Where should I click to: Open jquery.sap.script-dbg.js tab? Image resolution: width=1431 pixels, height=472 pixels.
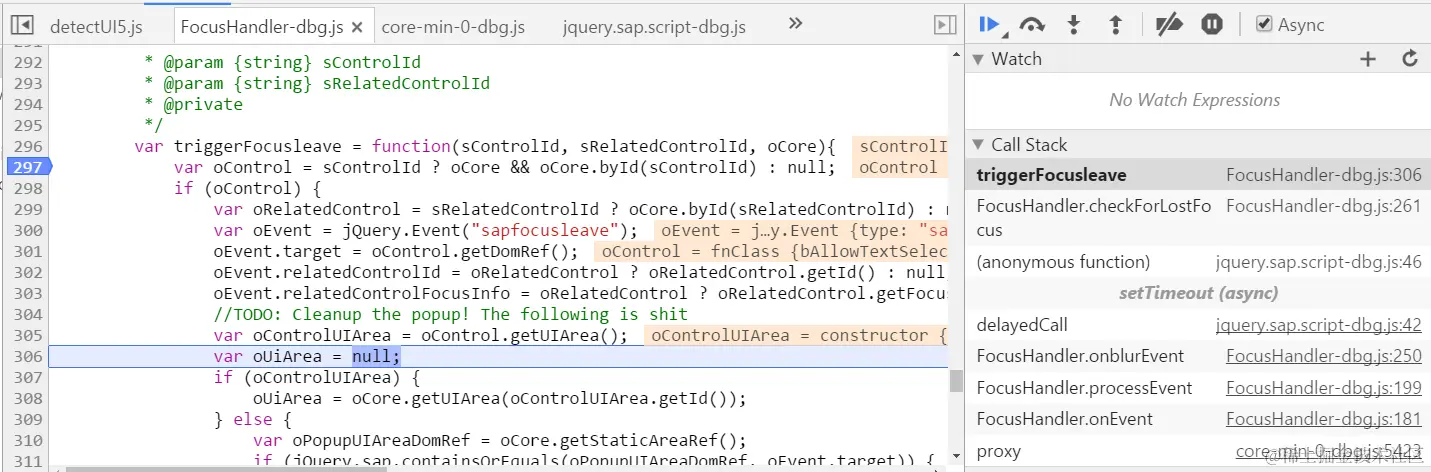pyautogui.click(x=654, y=27)
